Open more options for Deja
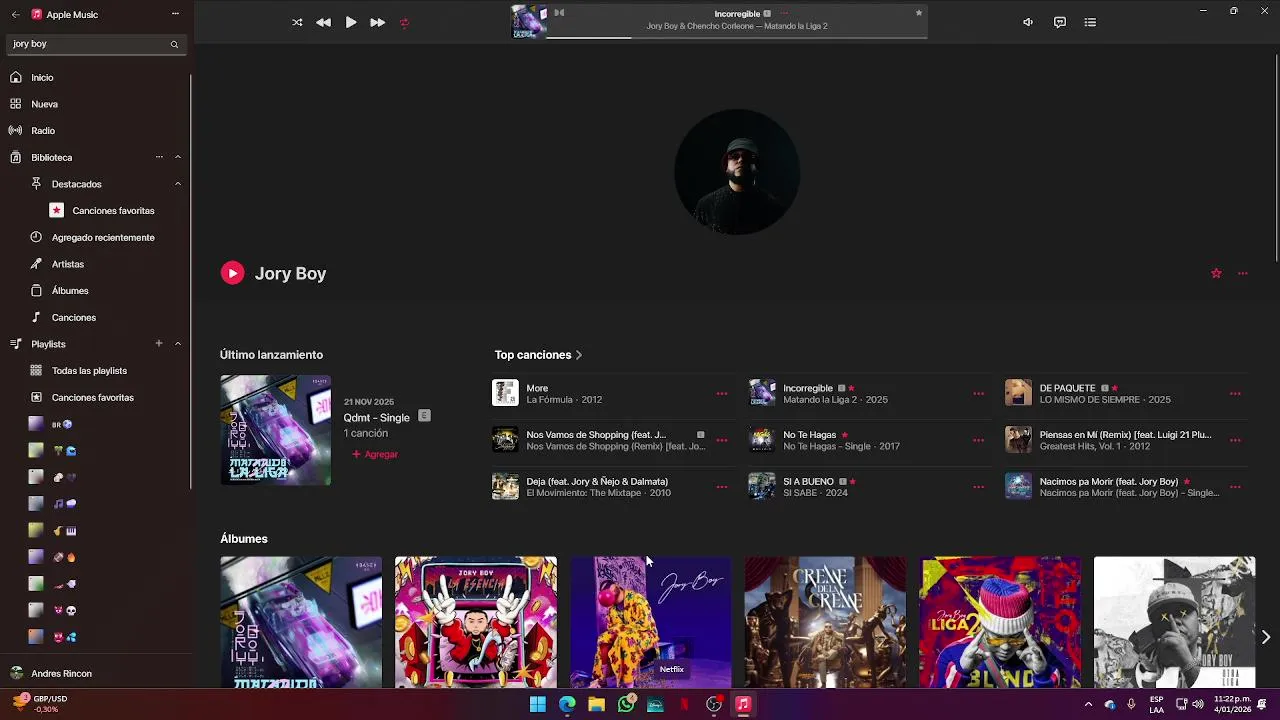1280x720 pixels. tap(722, 487)
